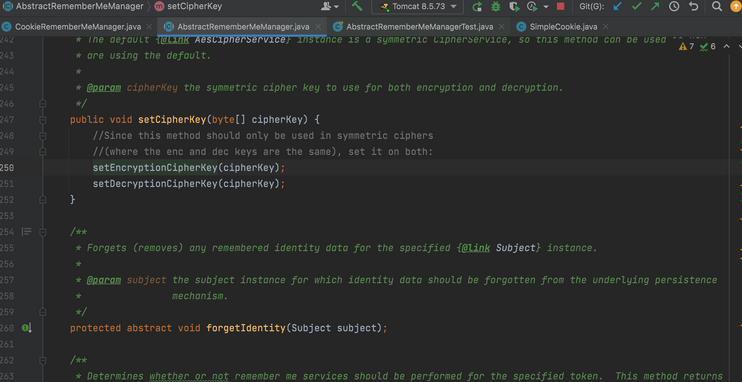Run with Coverage shield icon
The width and height of the screenshot is (742, 382).
pyautogui.click(x=514, y=7)
